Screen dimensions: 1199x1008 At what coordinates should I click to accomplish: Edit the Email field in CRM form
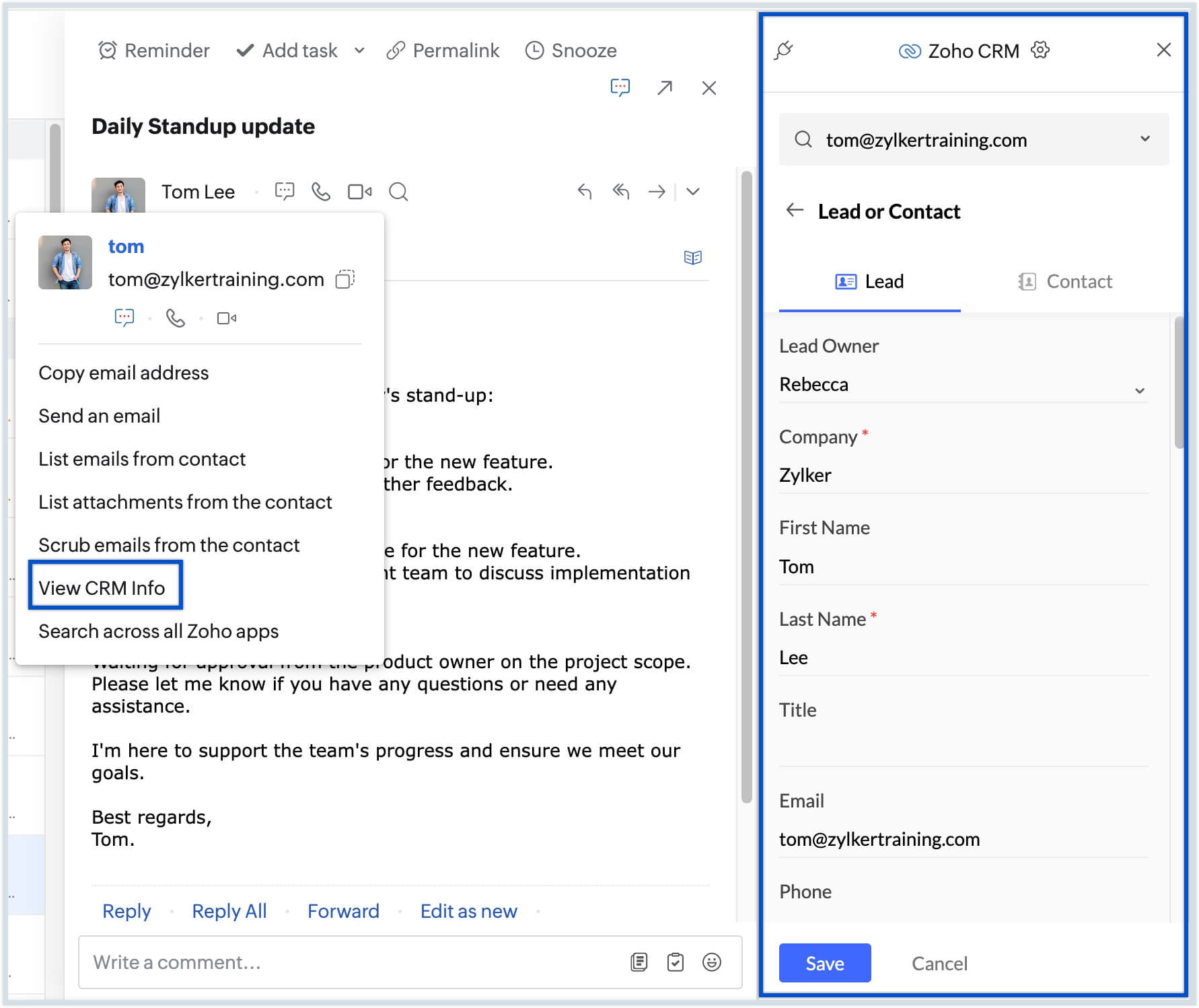coord(964,840)
